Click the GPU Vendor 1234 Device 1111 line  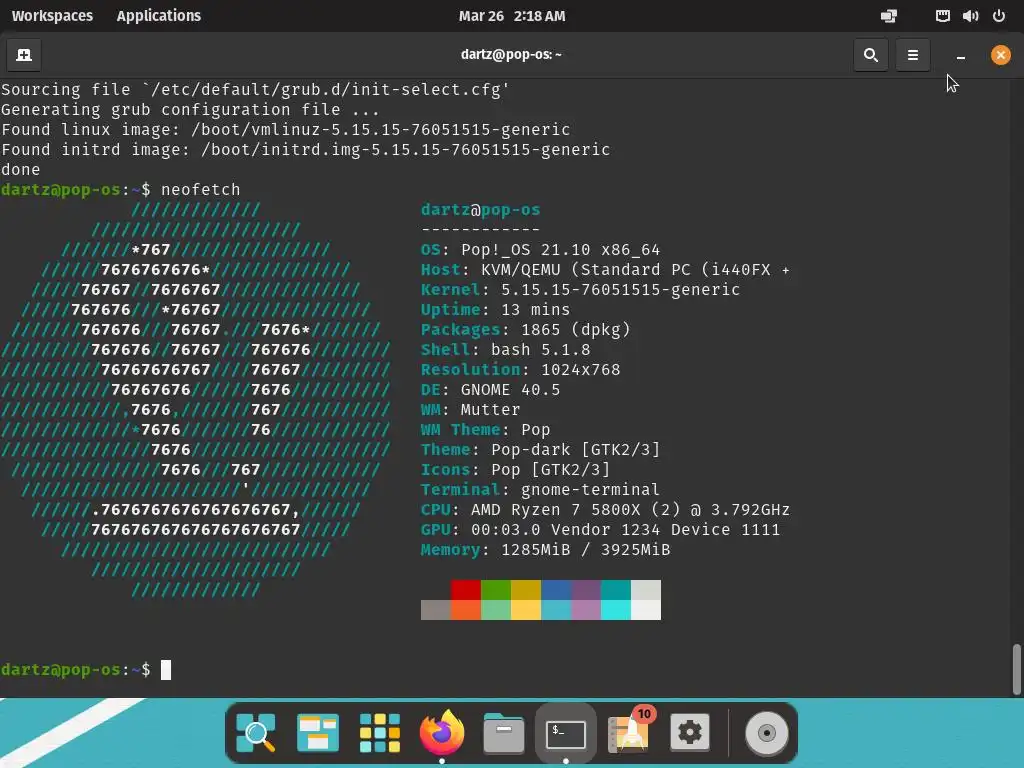point(600,530)
